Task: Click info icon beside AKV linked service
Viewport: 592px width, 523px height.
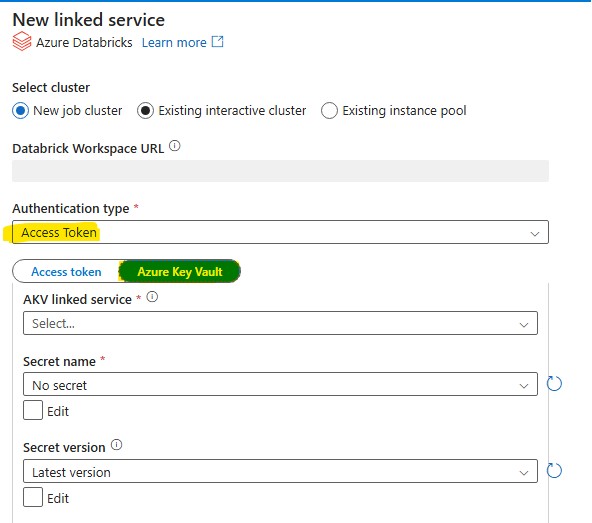Action: 152,297
